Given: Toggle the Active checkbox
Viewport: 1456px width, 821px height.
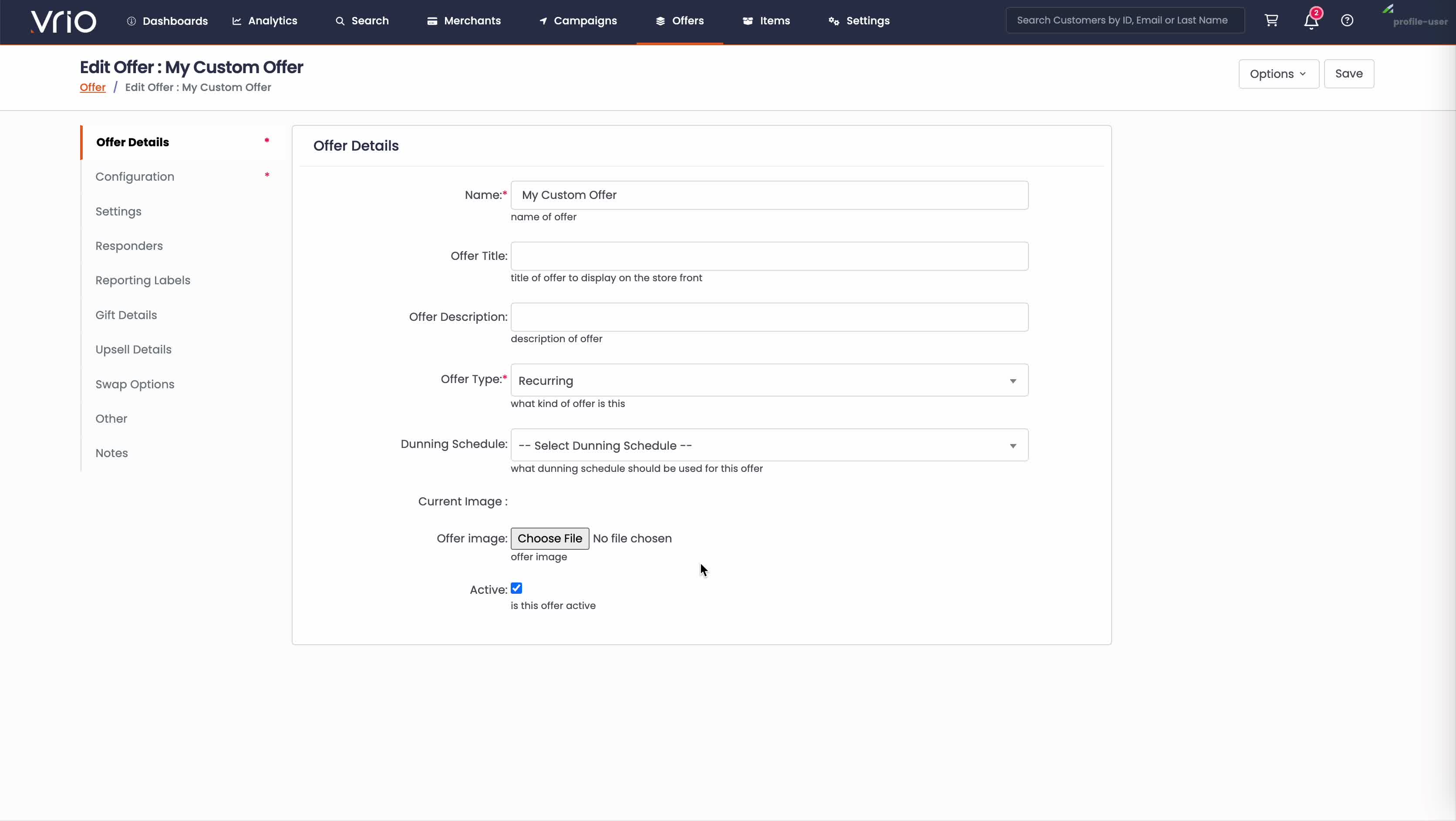Looking at the screenshot, I should [516, 589].
